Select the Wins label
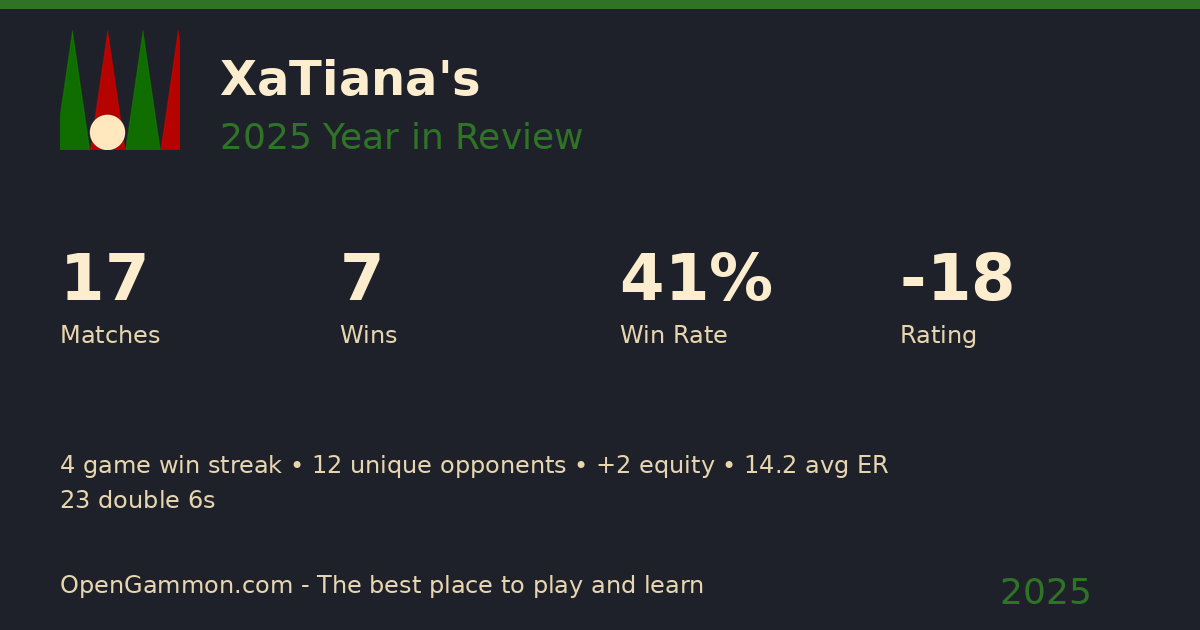 coord(368,336)
